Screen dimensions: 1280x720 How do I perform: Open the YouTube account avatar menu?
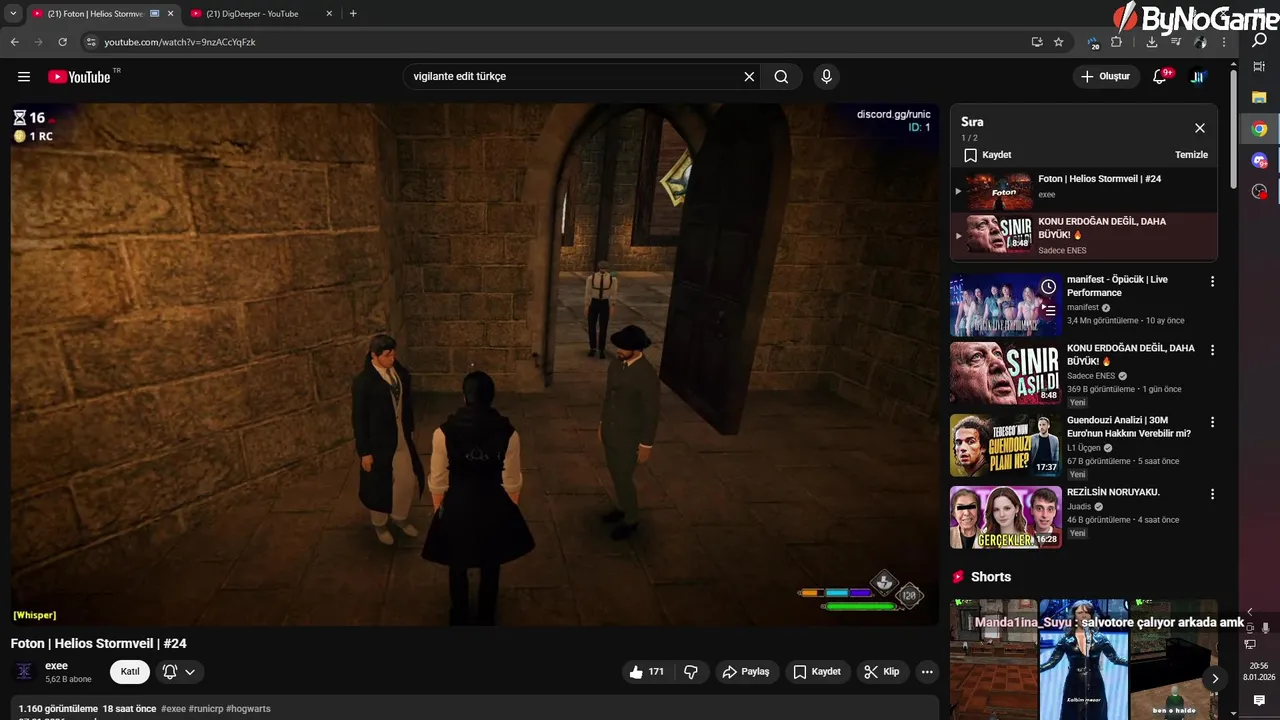click(1197, 77)
